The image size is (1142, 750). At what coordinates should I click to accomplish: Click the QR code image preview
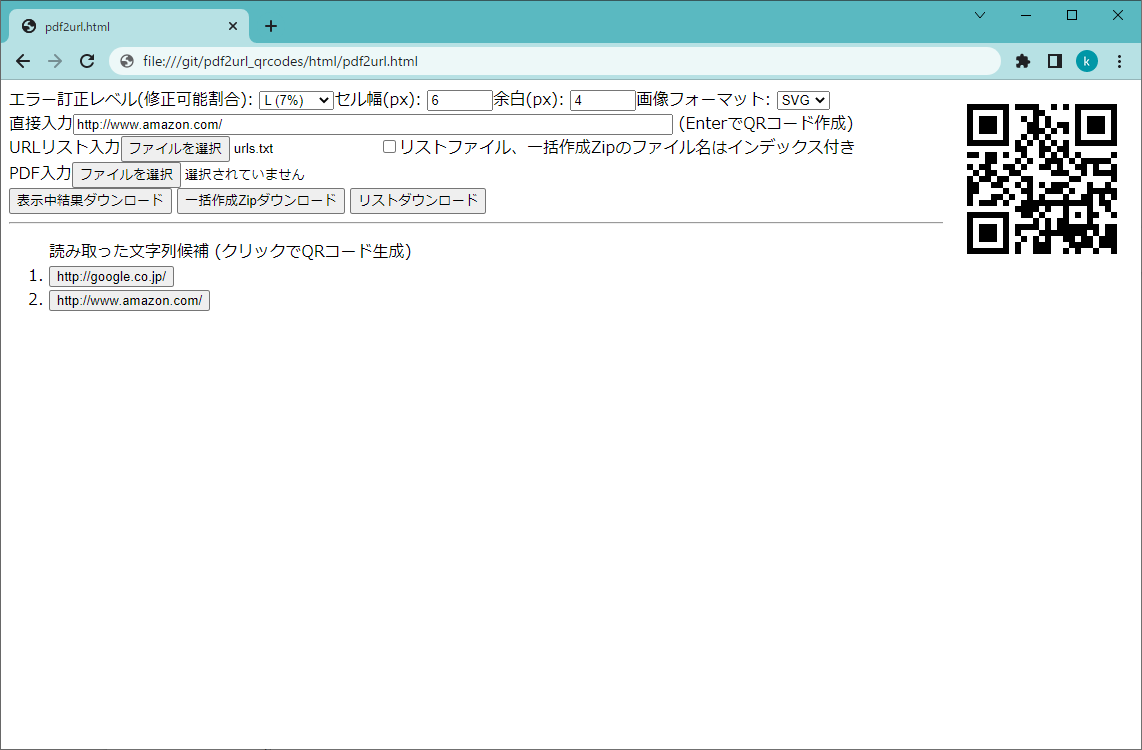pos(1041,179)
